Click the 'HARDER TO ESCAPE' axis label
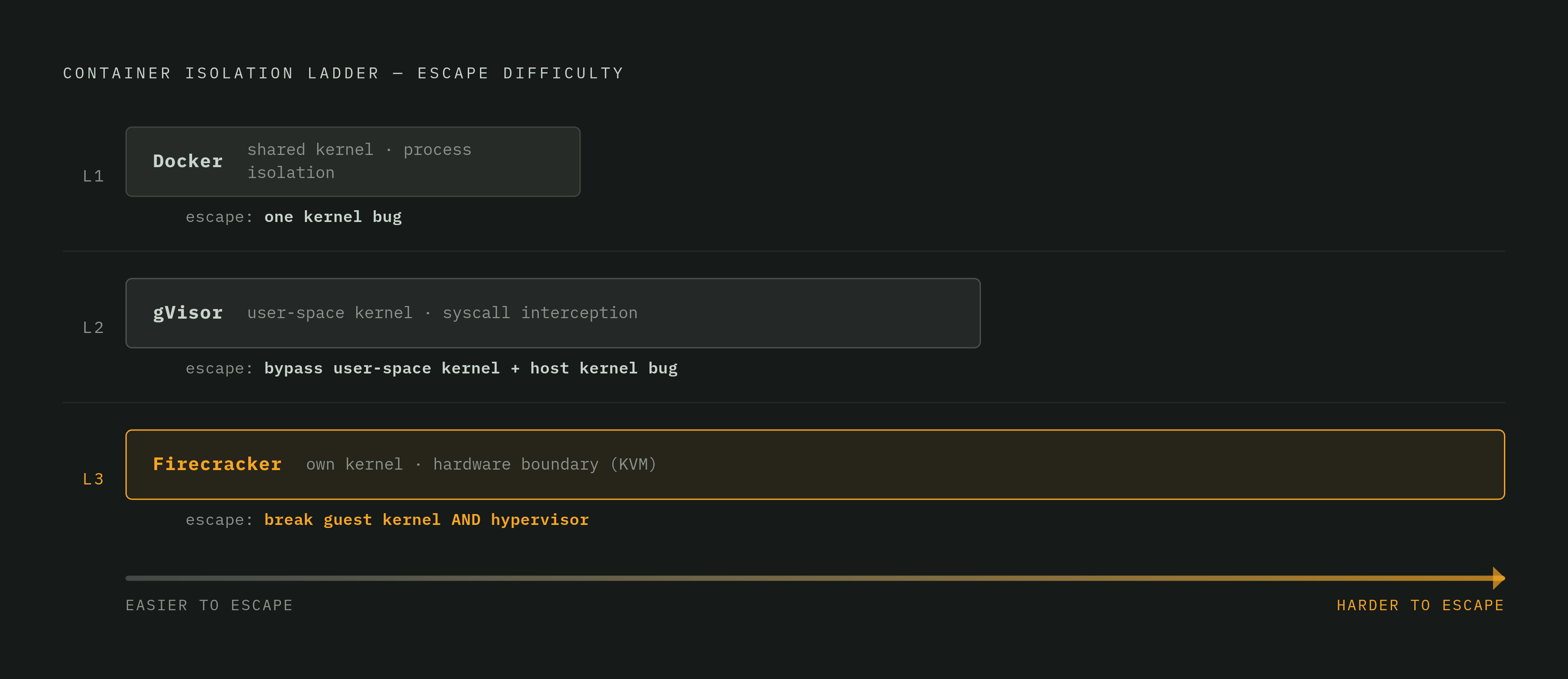The height and width of the screenshot is (679, 1568). point(1420,605)
